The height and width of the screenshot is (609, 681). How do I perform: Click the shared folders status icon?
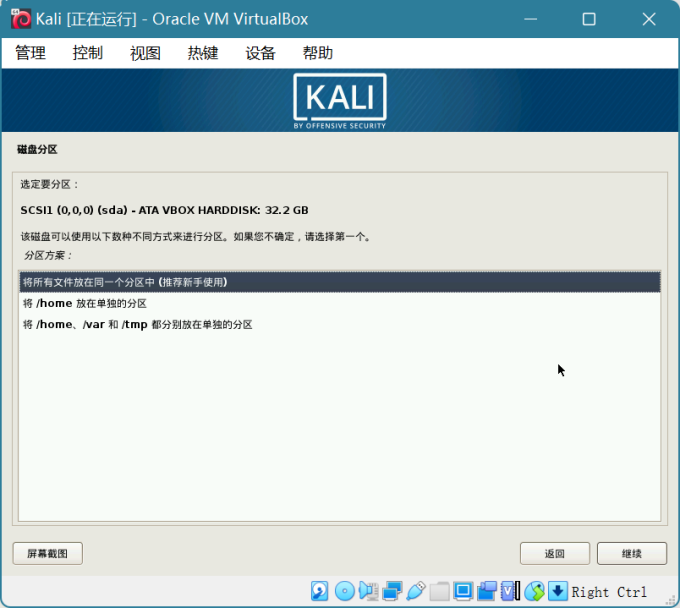pos(439,591)
